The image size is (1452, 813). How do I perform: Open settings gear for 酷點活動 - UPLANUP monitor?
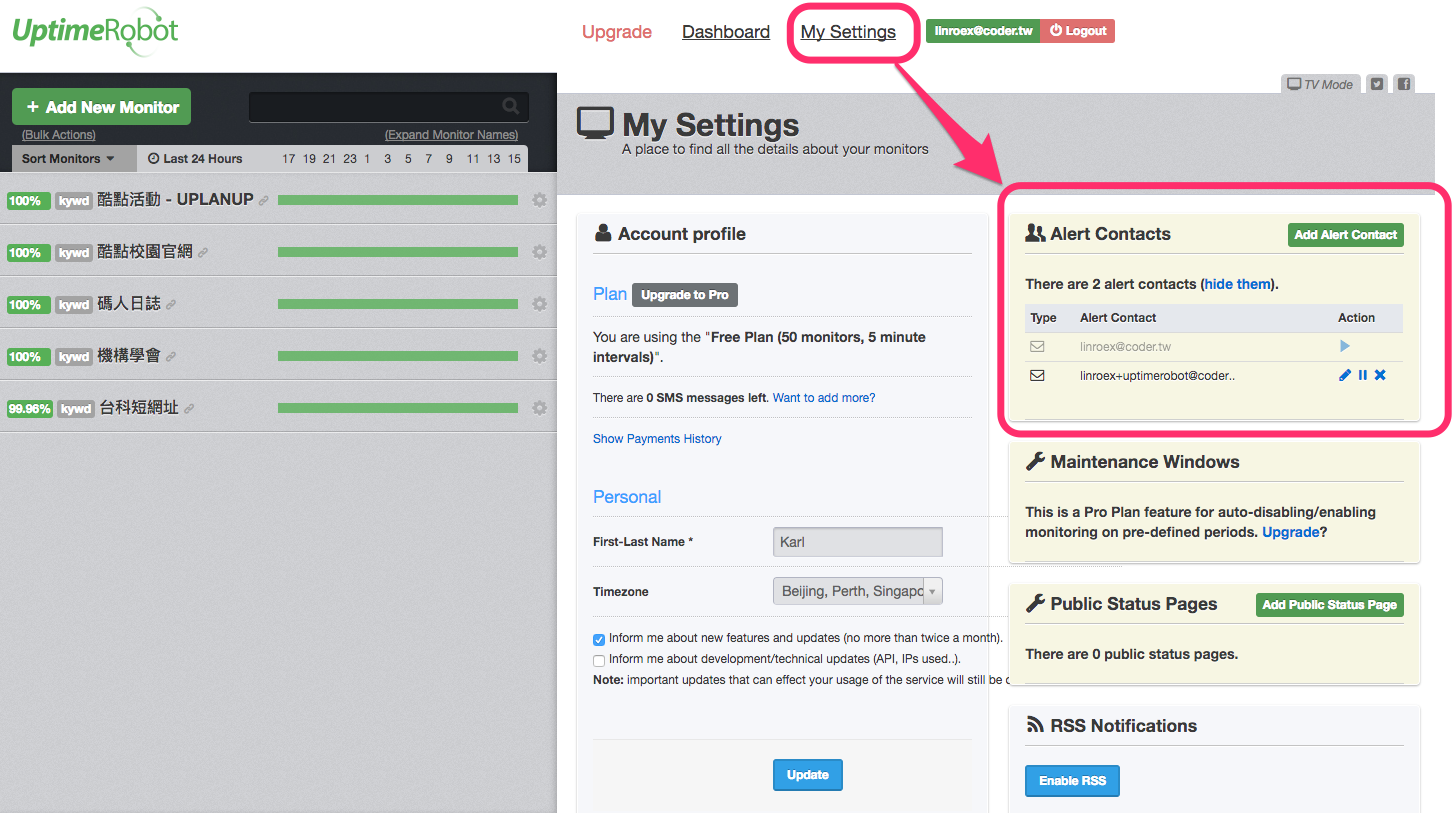(540, 200)
